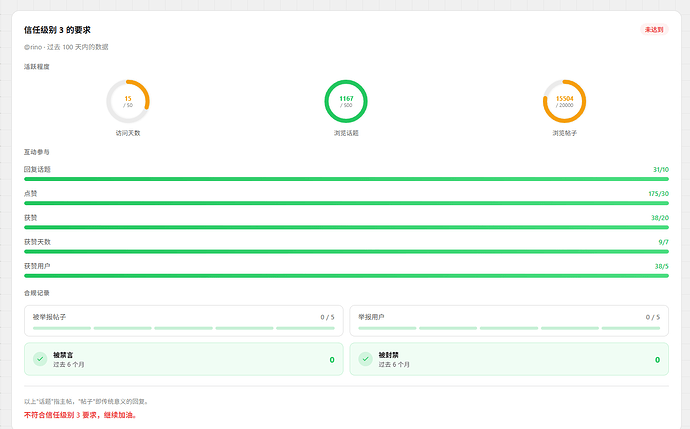This screenshot has height=429, width=690.
Task: Click the 获赞 progress bar
Action: [x=346, y=227]
